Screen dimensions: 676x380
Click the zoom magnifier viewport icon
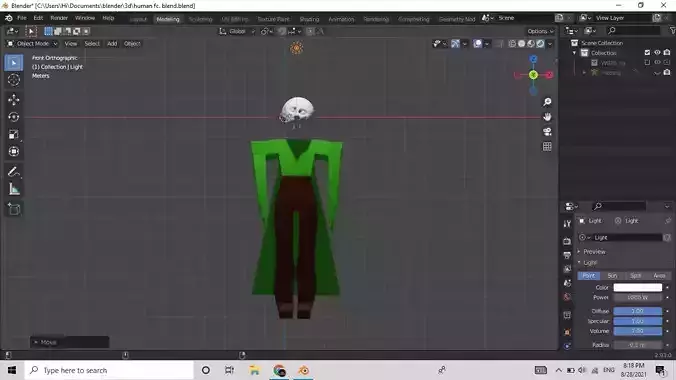(x=547, y=102)
